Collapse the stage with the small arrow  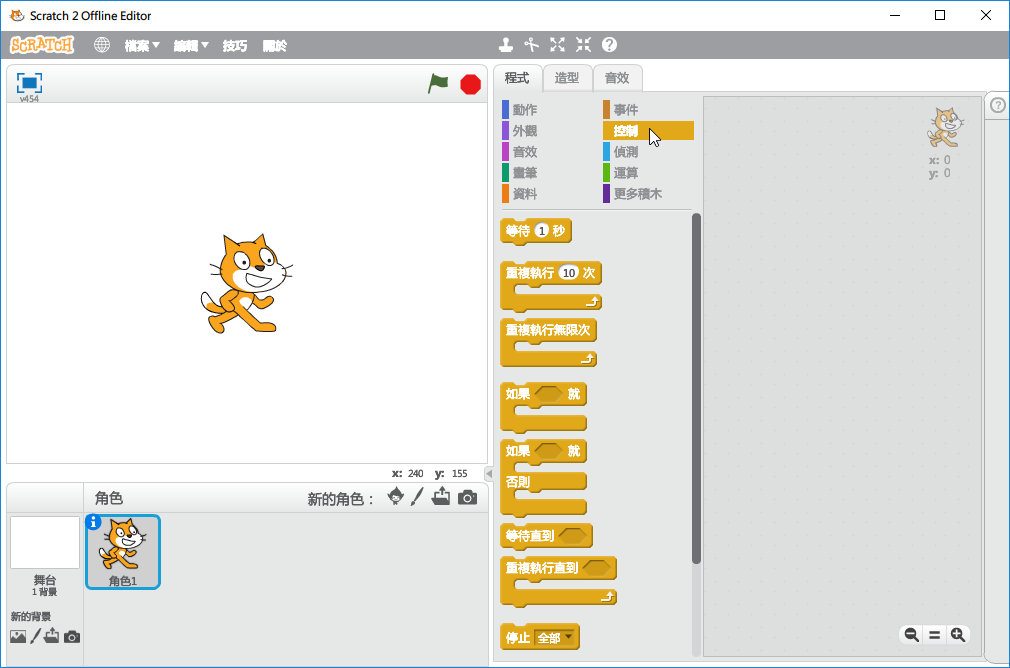[489, 474]
